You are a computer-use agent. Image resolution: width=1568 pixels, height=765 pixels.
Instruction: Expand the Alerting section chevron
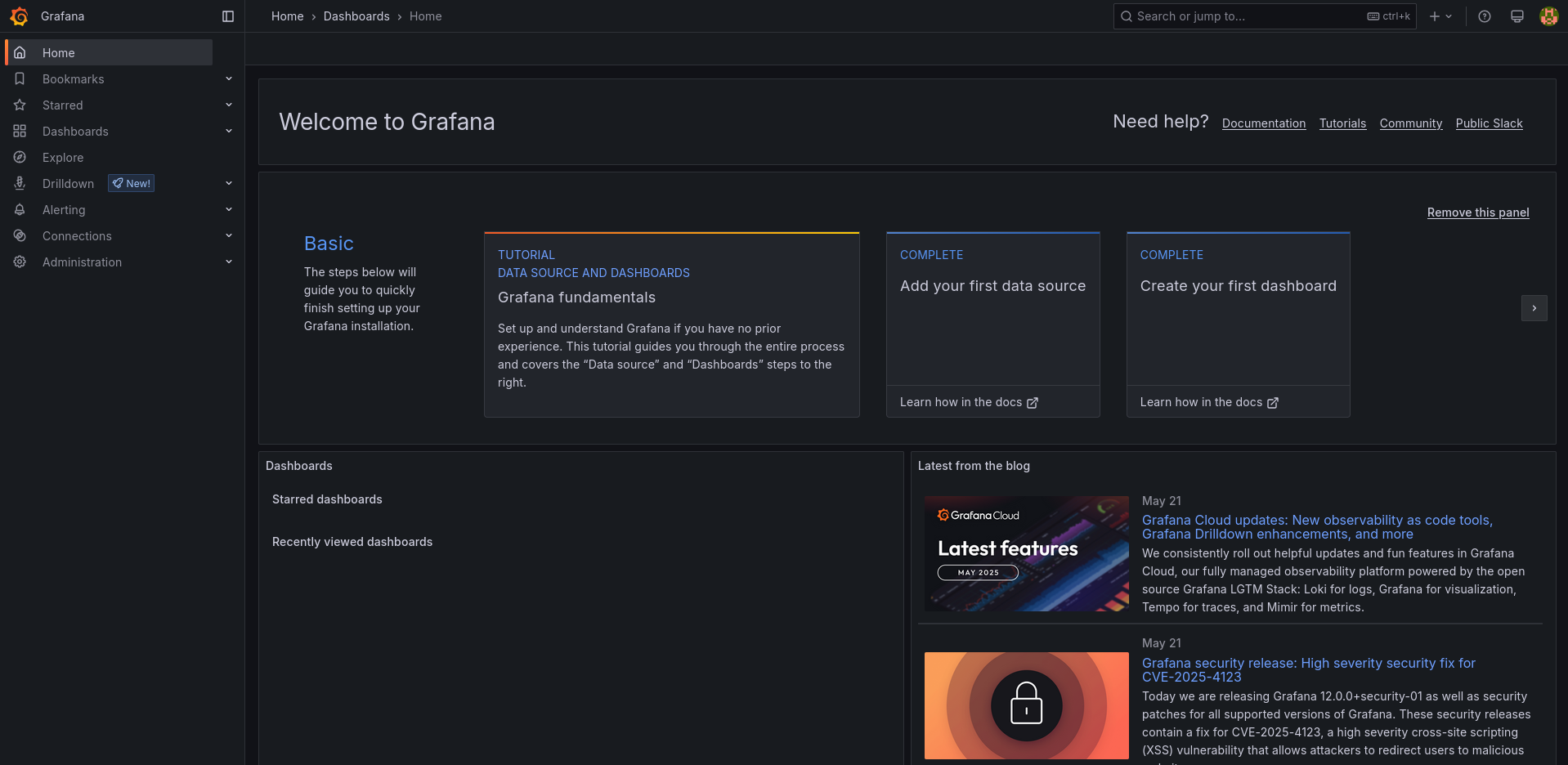point(229,209)
